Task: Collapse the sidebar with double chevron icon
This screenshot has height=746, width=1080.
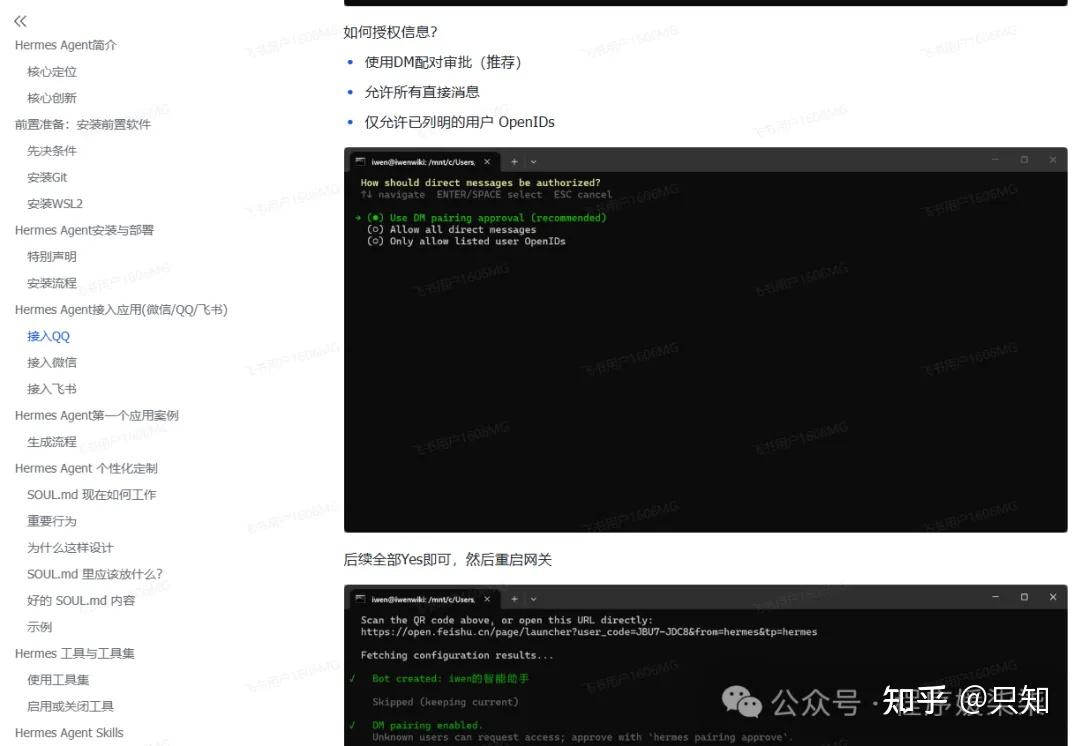Action: pos(21,21)
